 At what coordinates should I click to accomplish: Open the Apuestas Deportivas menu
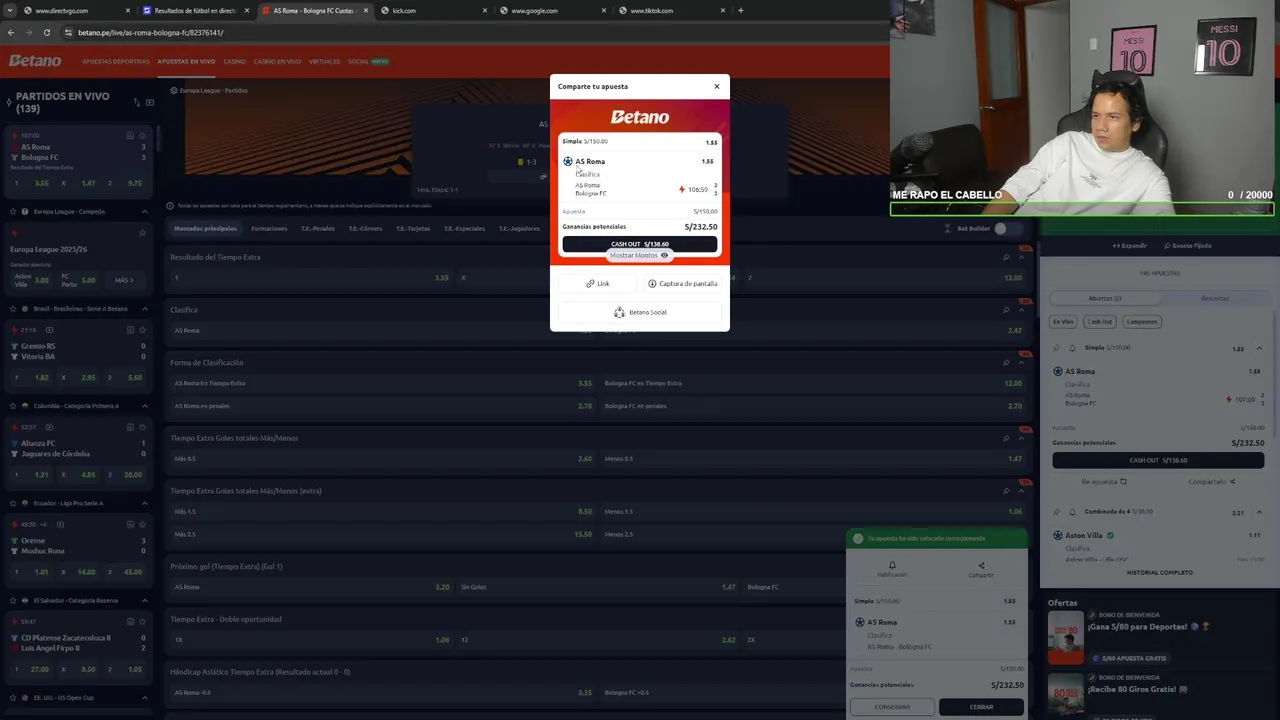click(116, 61)
